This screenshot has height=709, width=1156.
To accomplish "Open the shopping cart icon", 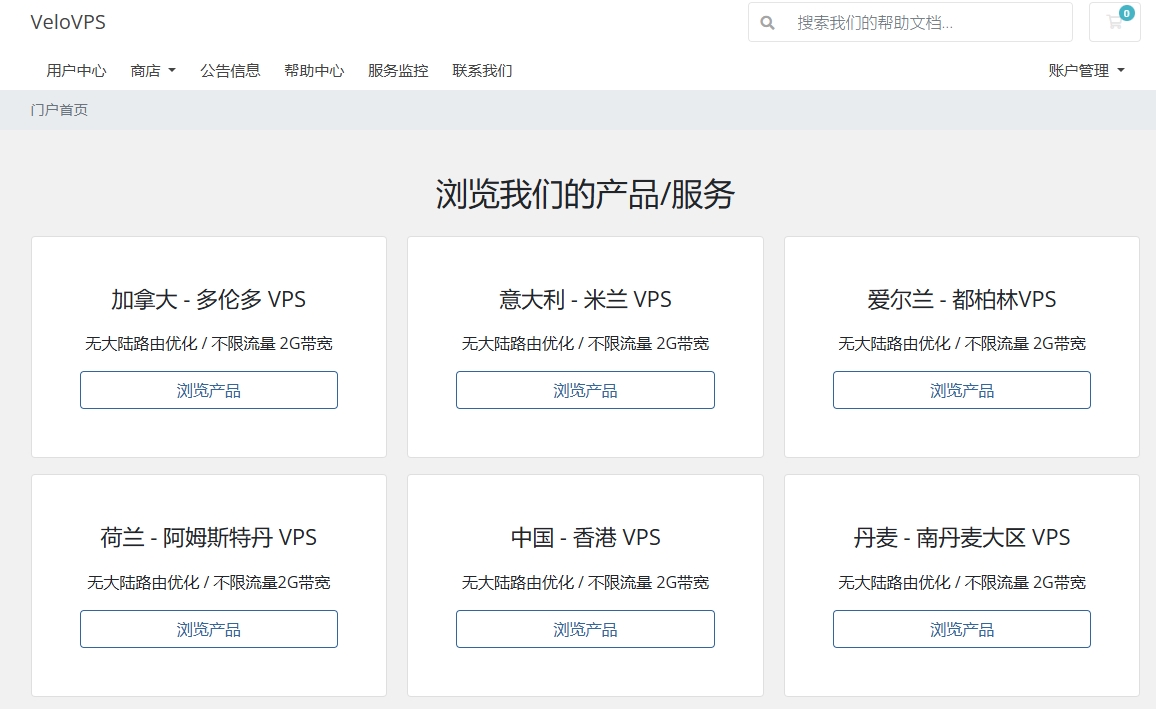I will click(x=1114, y=22).
